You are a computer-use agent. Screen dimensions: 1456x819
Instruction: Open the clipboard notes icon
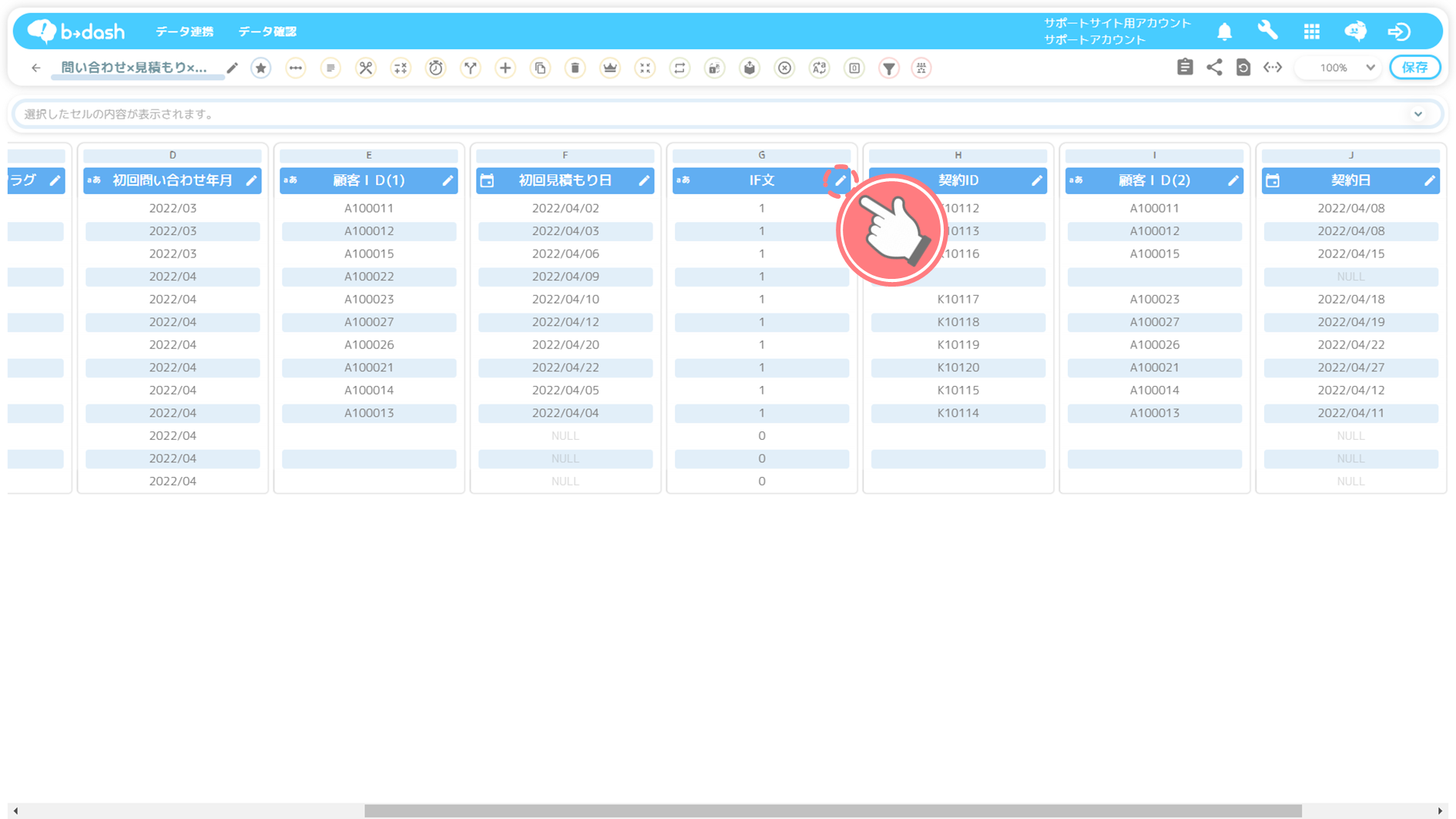click(x=1185, y=67)
